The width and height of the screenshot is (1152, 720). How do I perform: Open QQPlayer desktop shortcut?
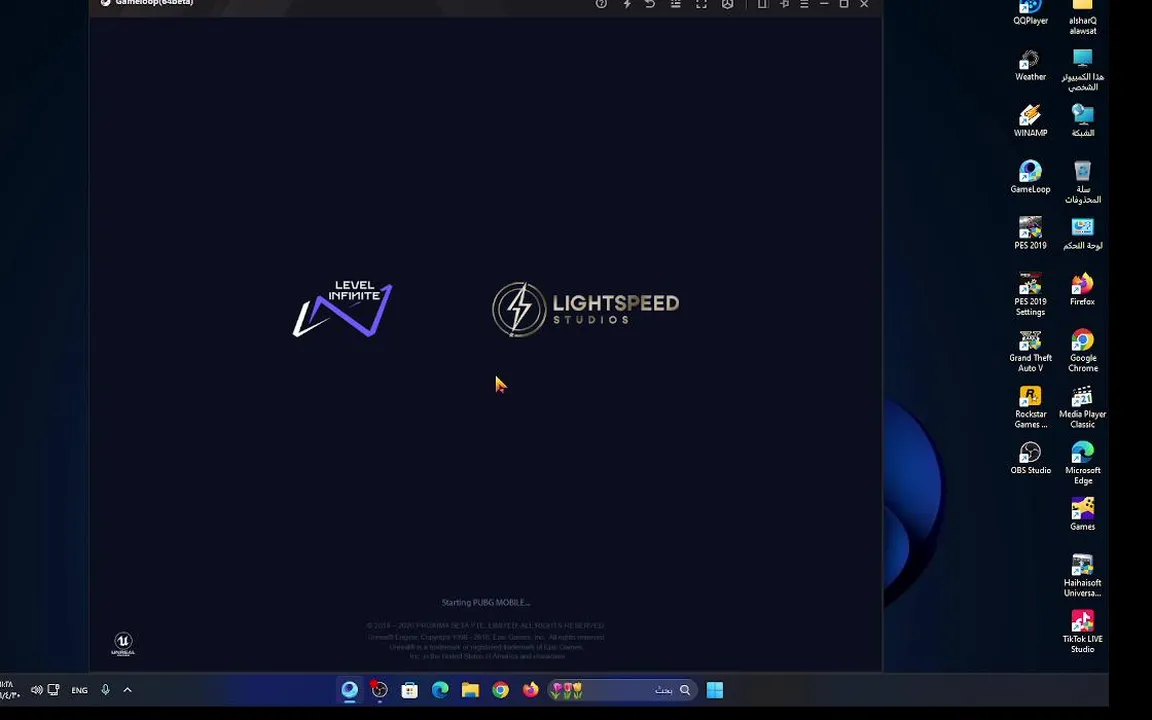[x=1030, y=12]
